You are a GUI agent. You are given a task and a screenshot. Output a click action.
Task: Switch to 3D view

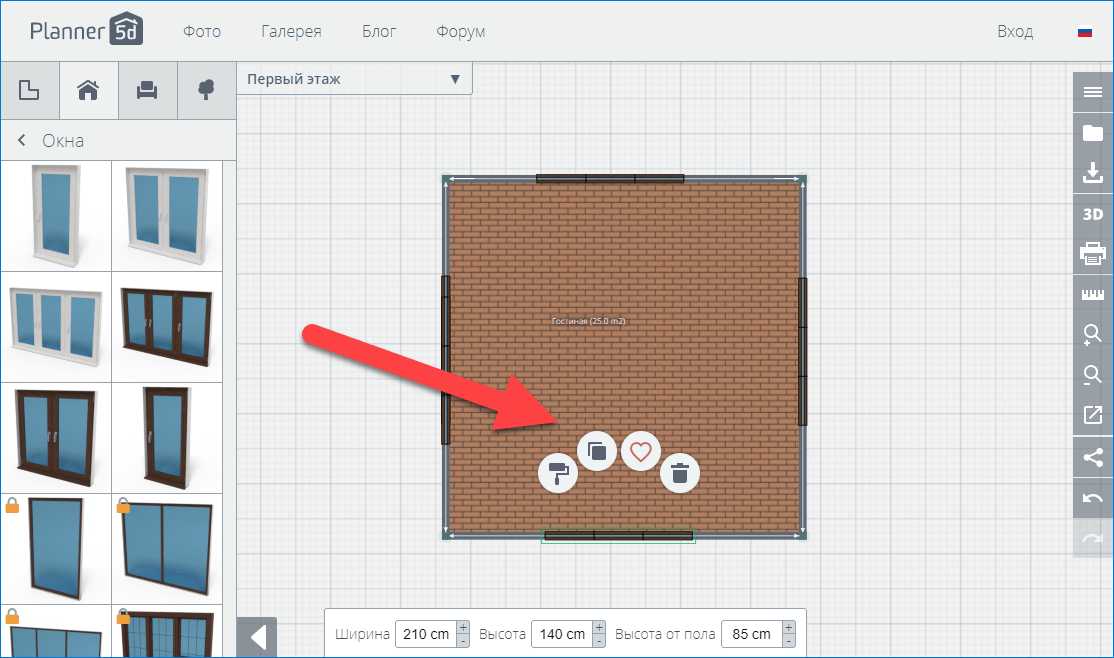[x=1092, y=214]
